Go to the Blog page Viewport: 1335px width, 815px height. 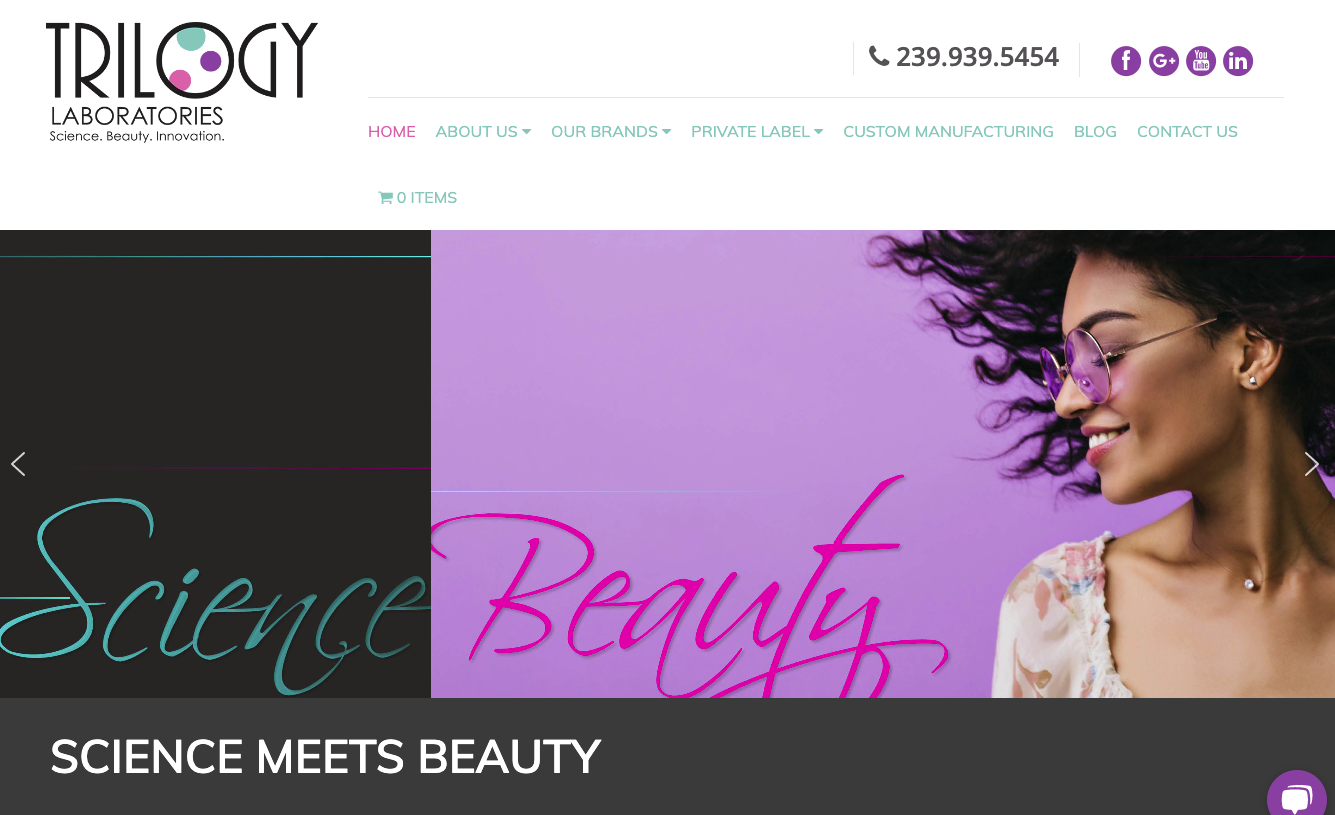coord(1095,132)
